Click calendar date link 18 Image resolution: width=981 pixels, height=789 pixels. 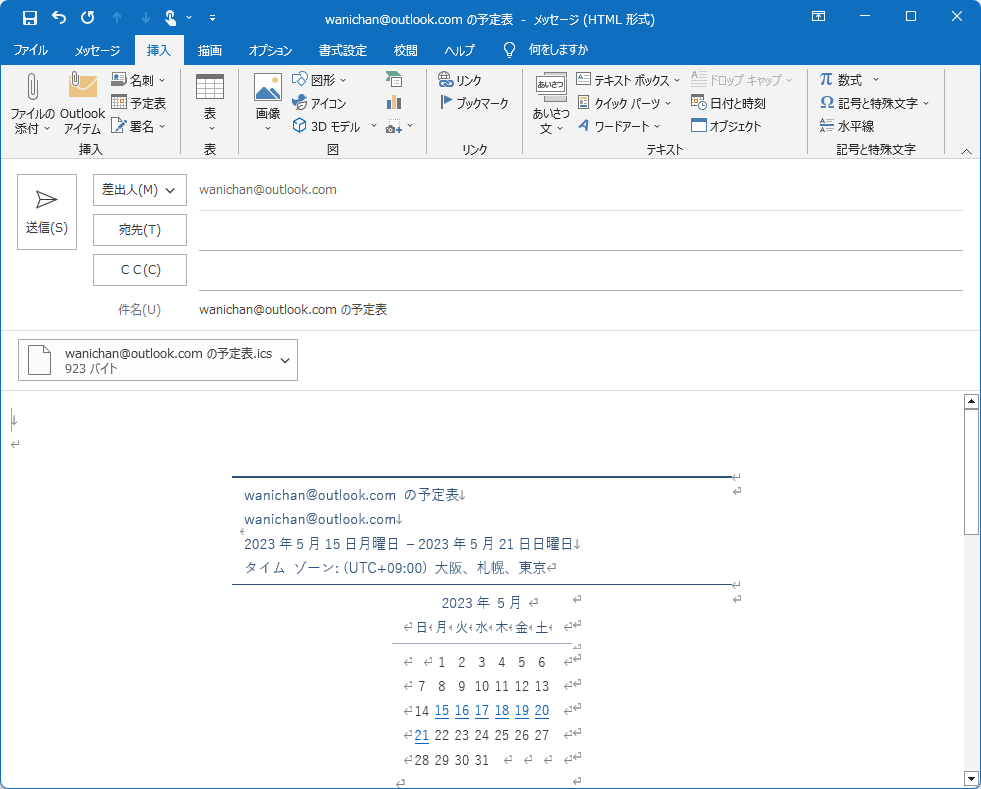pyautogui.click(x=502, y=711)
